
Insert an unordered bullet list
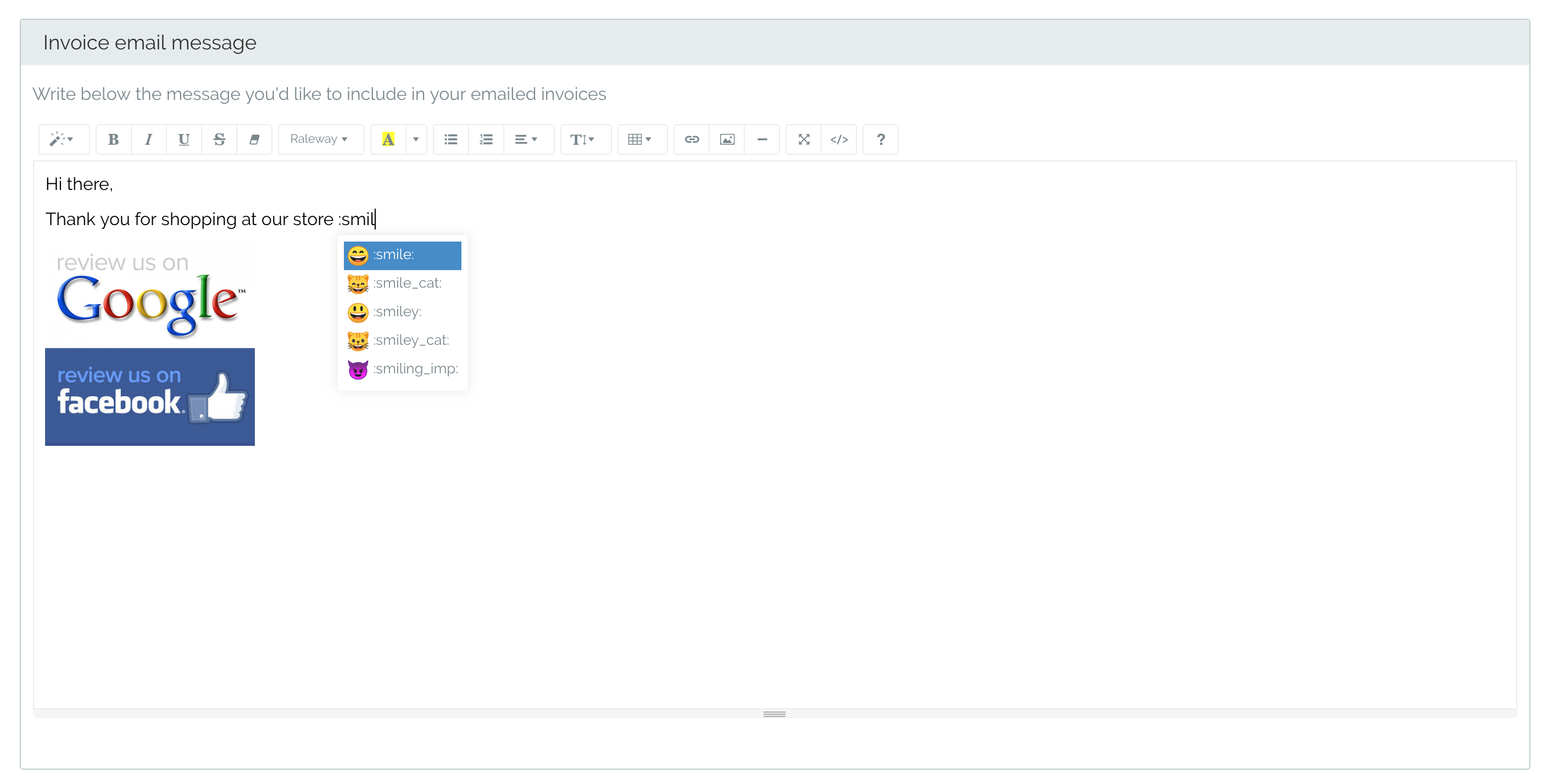tap(450, 139)
